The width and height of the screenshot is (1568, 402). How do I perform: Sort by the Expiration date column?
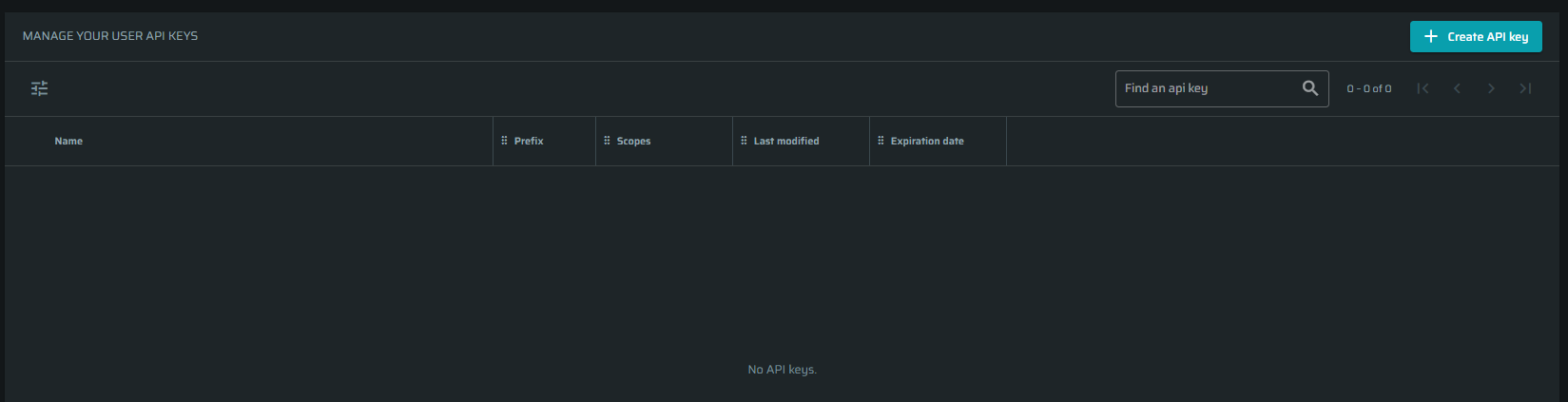pyautogui.click(x=927, y=141)
